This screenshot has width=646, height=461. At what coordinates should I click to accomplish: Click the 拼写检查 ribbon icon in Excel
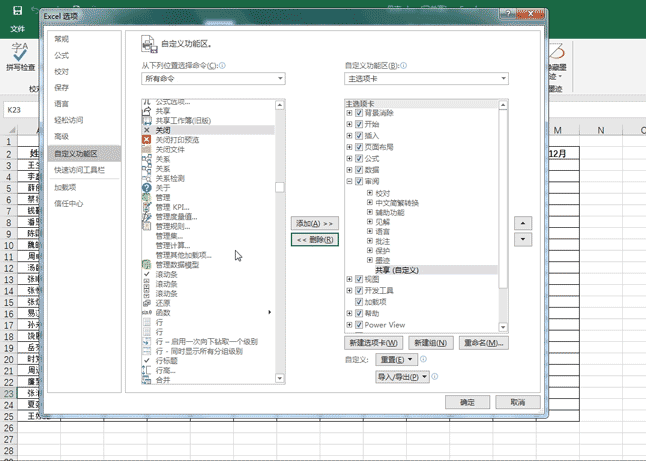click(20, 56)
